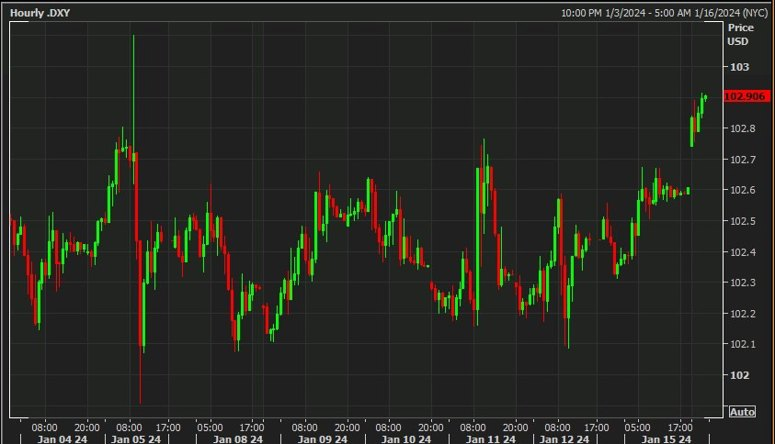Click the Jan 08 24 date label
Screen dimensions: 775x444
pyautogui.click(x=238, y=439)
